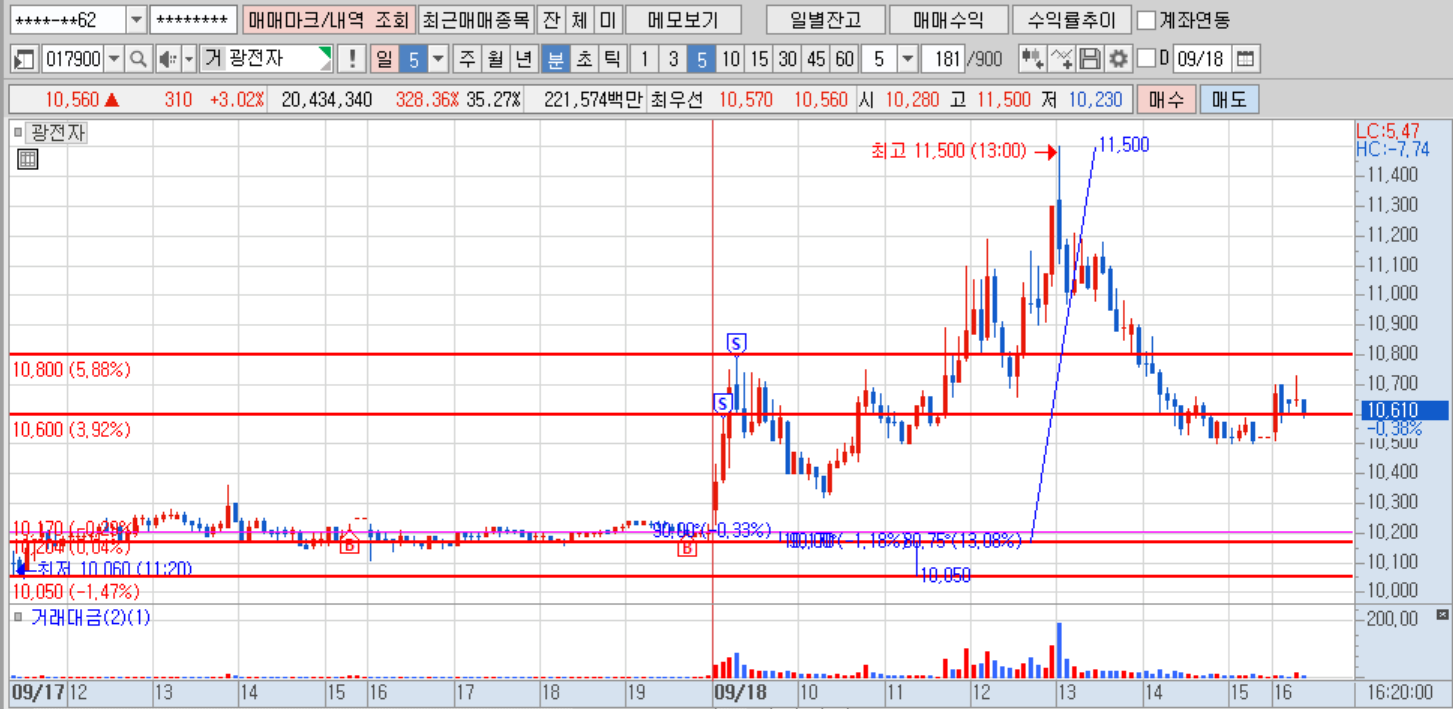Click the 매매마크/내역 조회 button
This screenshot has height=709, width=1453.
(328, 20)
